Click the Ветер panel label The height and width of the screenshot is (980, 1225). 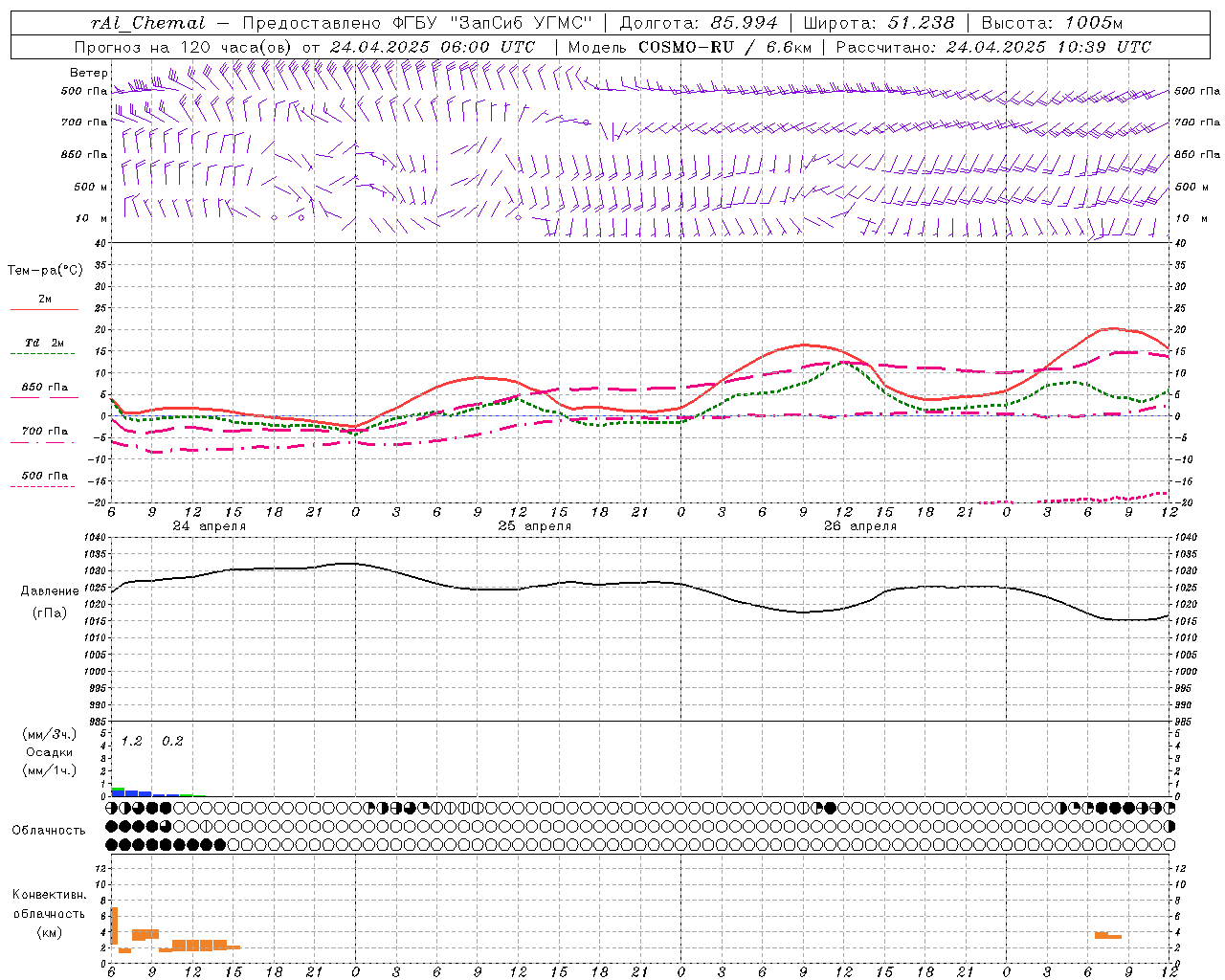click(x=88, y=73)
